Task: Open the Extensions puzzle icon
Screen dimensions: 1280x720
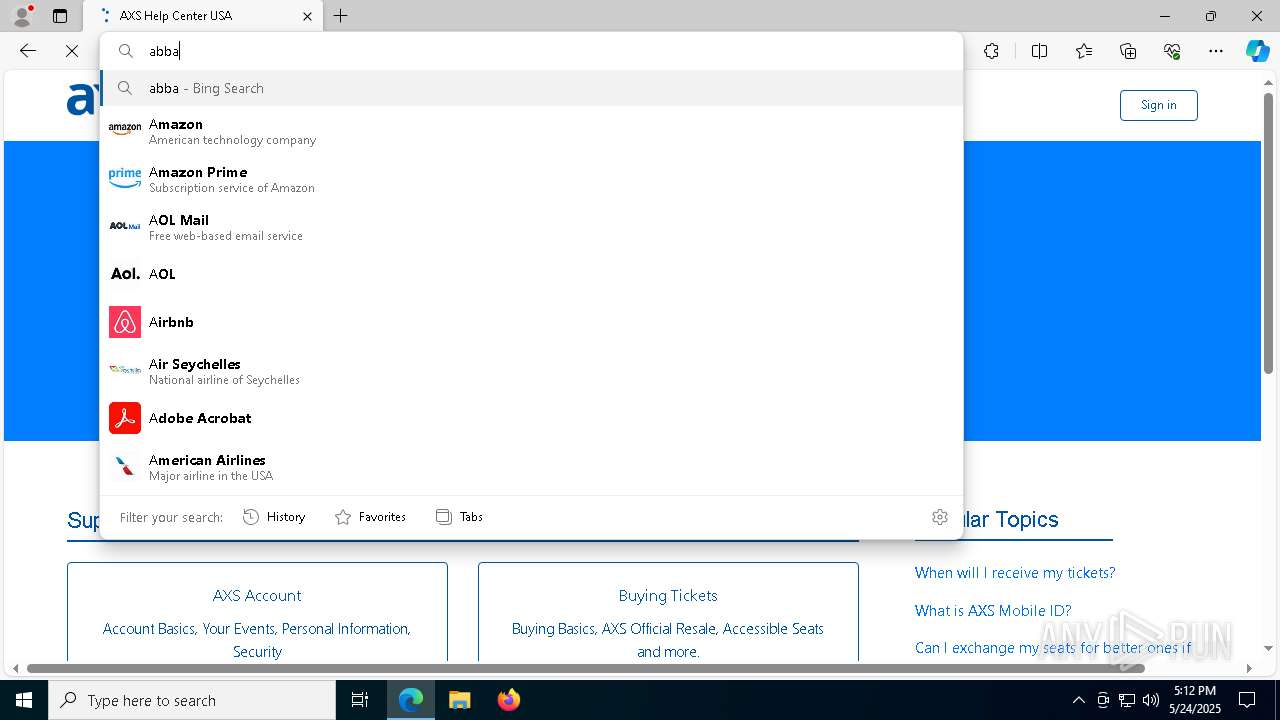Action: 991,51
